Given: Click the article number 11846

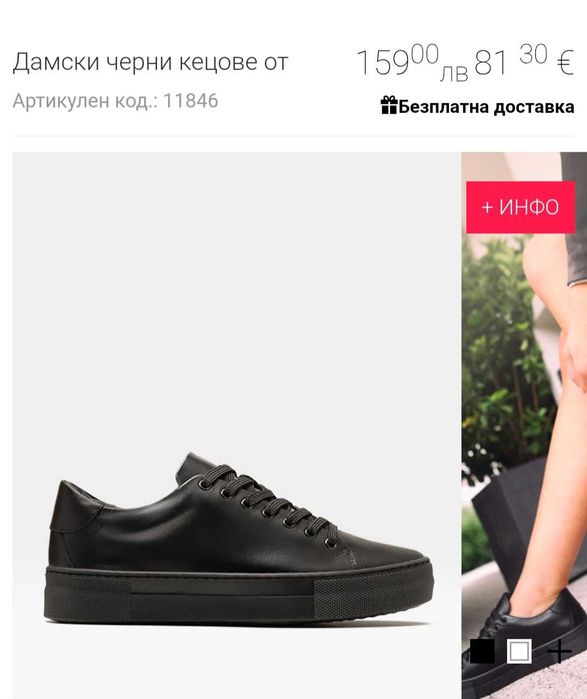Looking at the screenshot, I should coord(191,101).
